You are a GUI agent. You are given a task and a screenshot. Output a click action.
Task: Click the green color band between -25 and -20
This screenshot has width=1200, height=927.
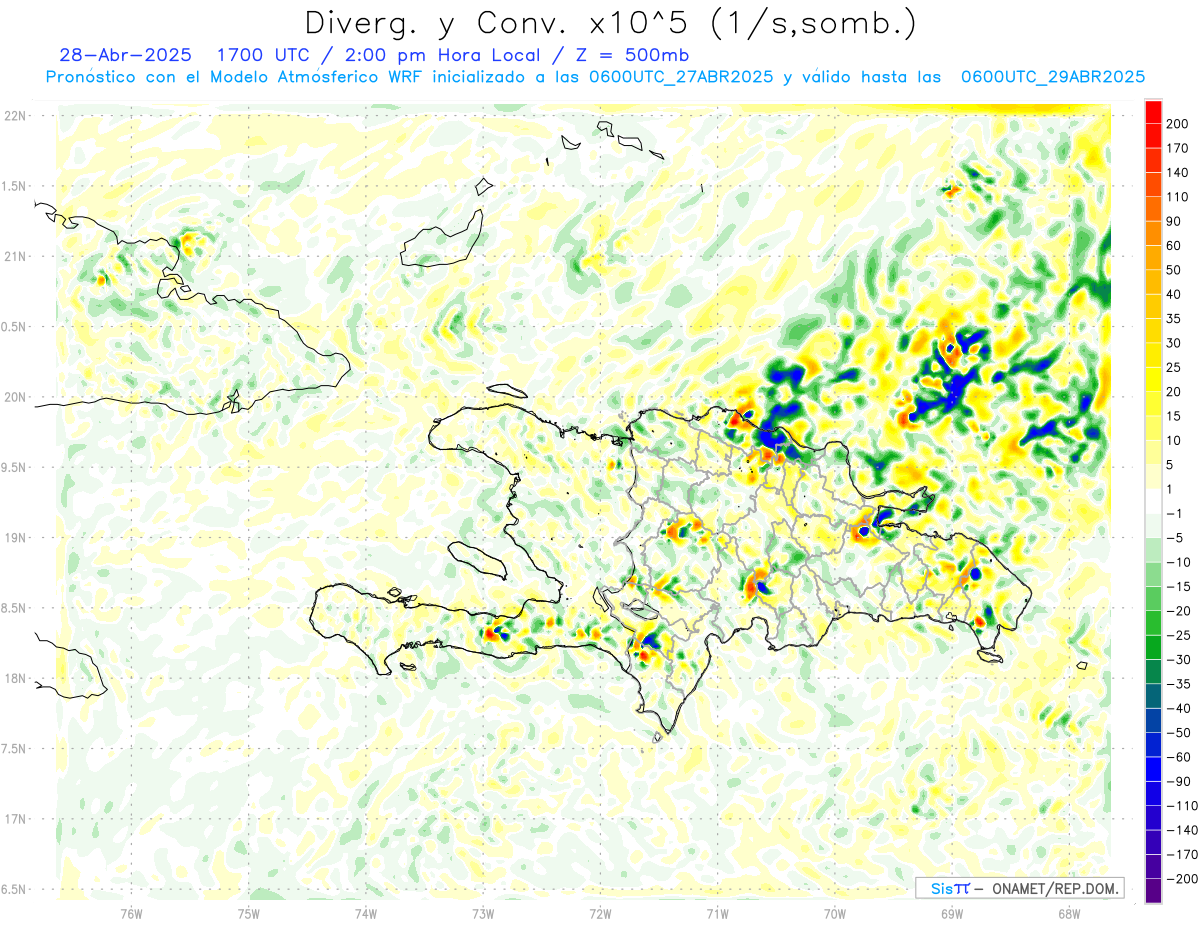1153,623
